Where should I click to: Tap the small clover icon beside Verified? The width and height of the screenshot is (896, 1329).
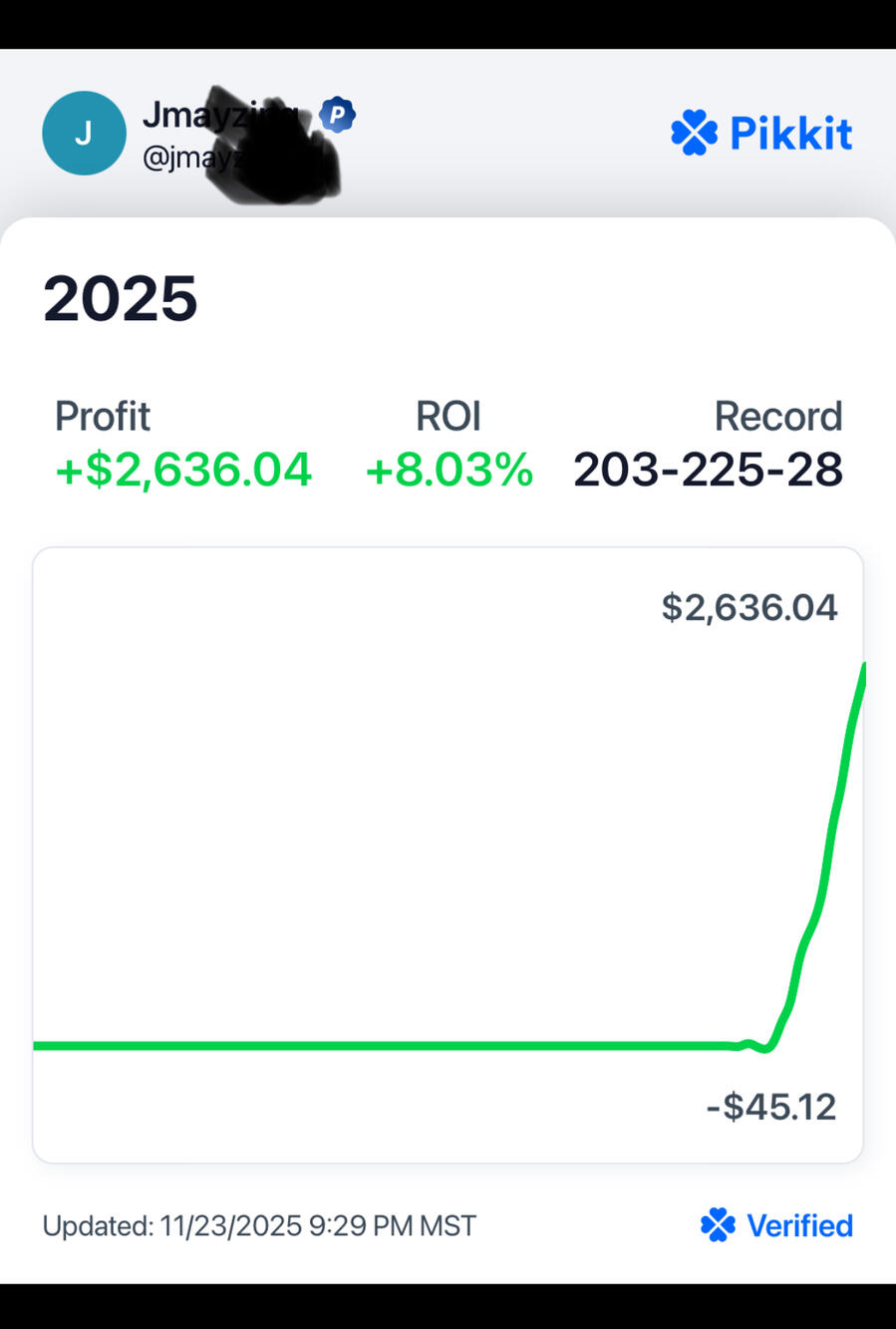tap(718, 1224)
